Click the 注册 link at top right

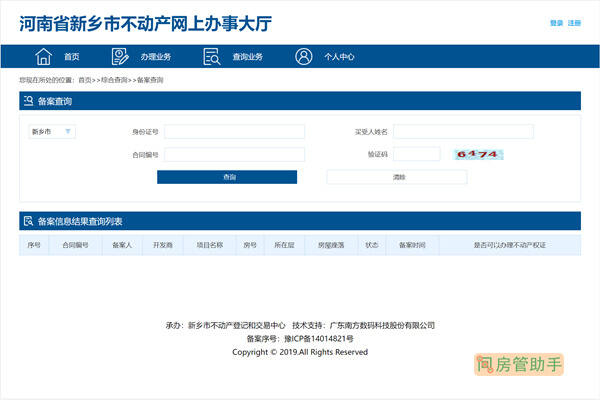pyautogui.click(x=574, y=23)
